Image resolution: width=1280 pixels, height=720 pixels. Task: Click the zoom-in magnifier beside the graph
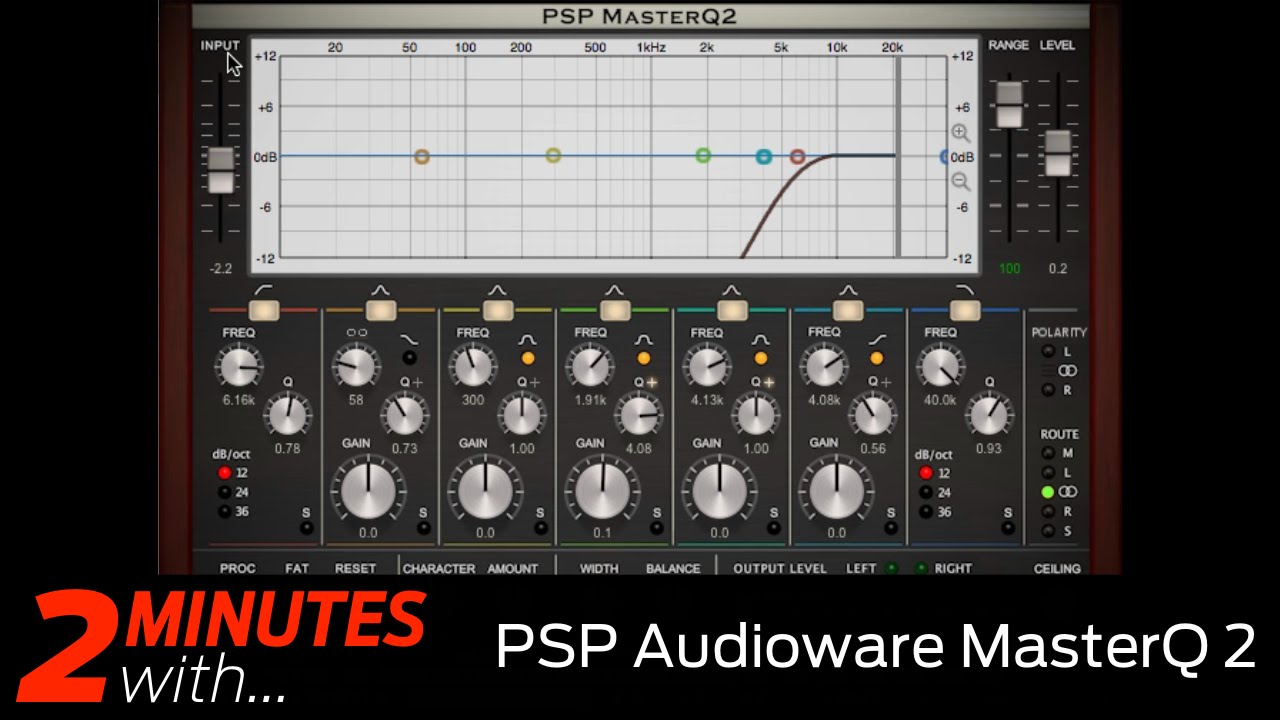pos(961,133)
